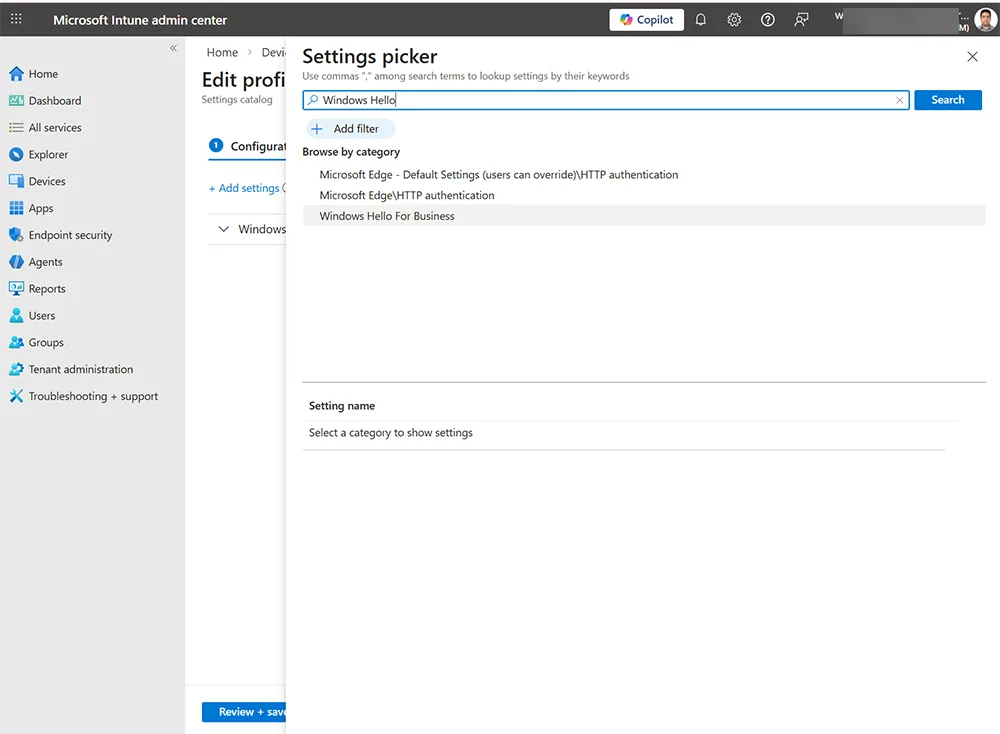Click the Search button
Image resolution: width=1000 pixels, height=734 pixels.
(x=947, y=100)
